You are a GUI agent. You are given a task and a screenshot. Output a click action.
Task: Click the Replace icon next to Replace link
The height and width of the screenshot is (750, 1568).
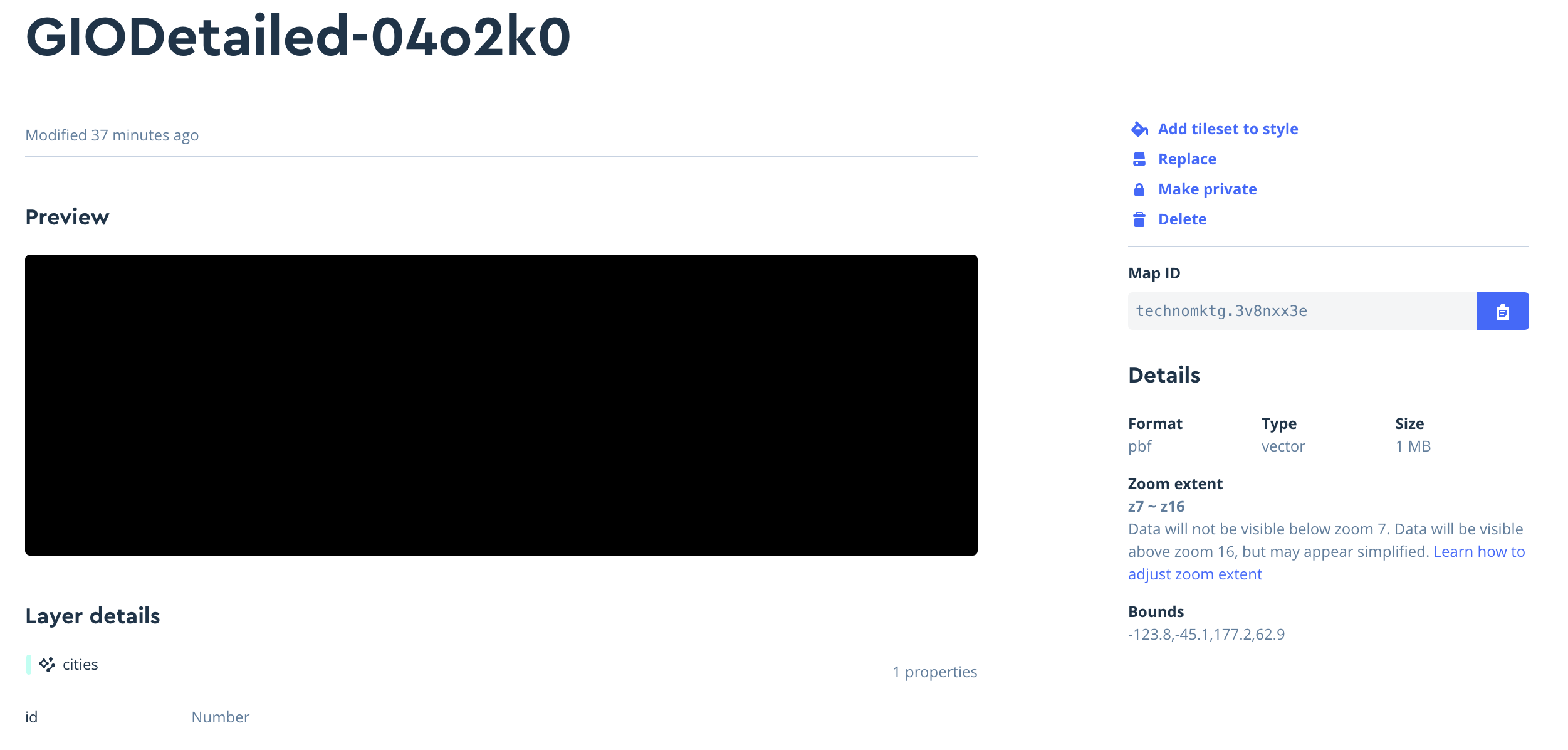(x=1141, y=158)
